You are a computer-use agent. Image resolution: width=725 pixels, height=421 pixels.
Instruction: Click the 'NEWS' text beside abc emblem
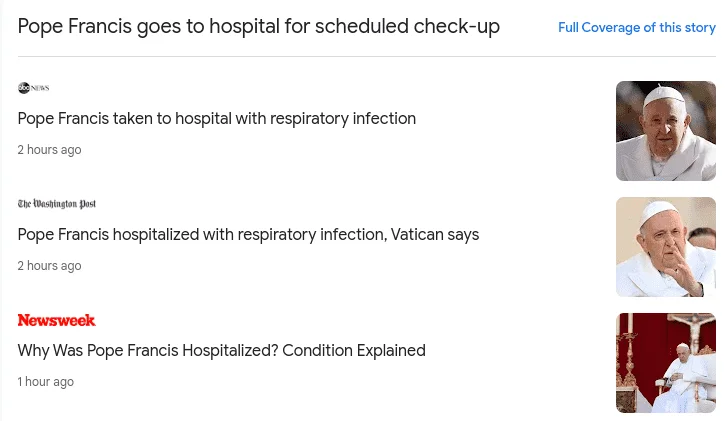(x=40, y=88)
